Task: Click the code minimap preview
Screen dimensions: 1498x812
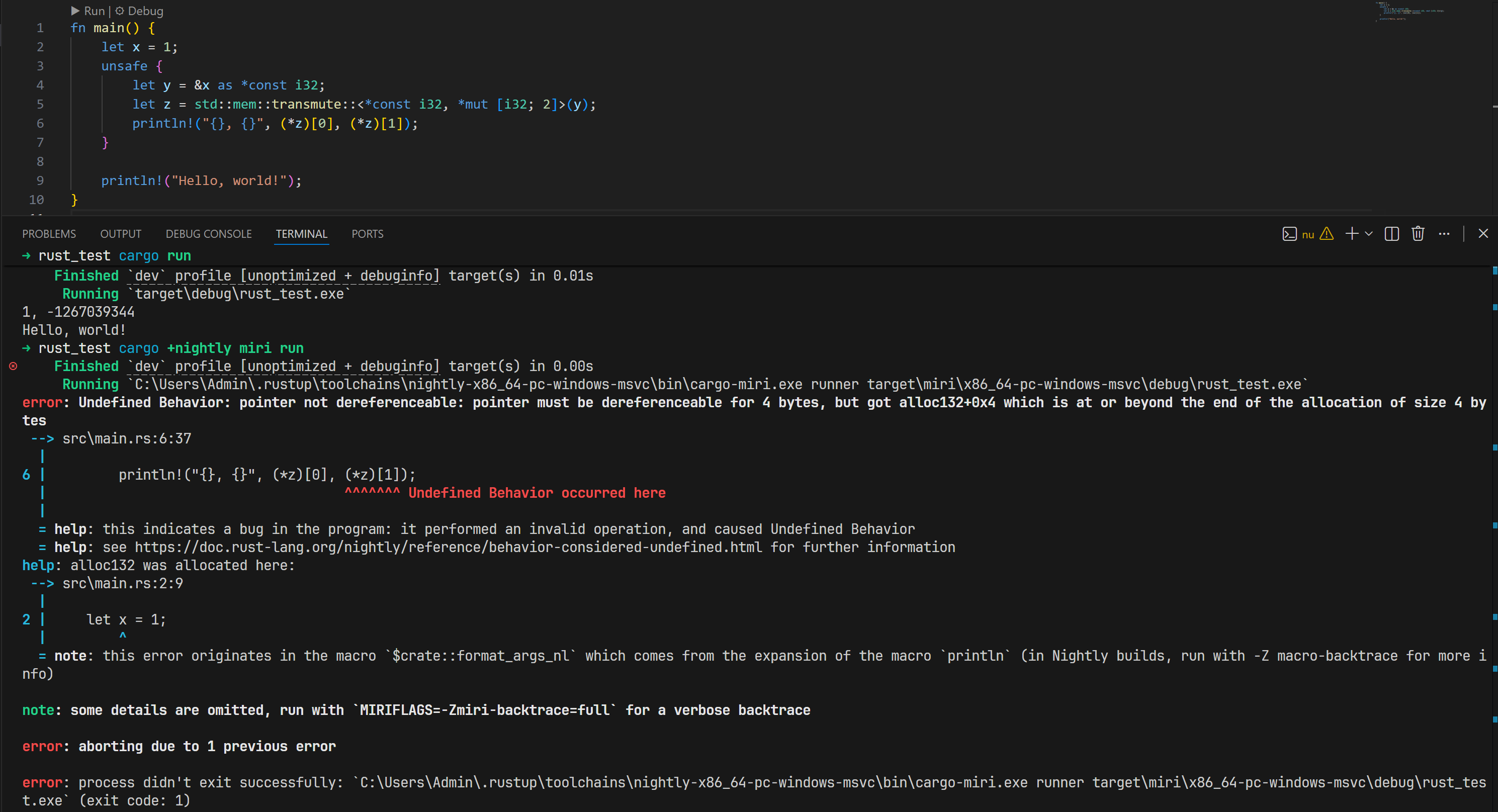Action: pos(1409,12)
